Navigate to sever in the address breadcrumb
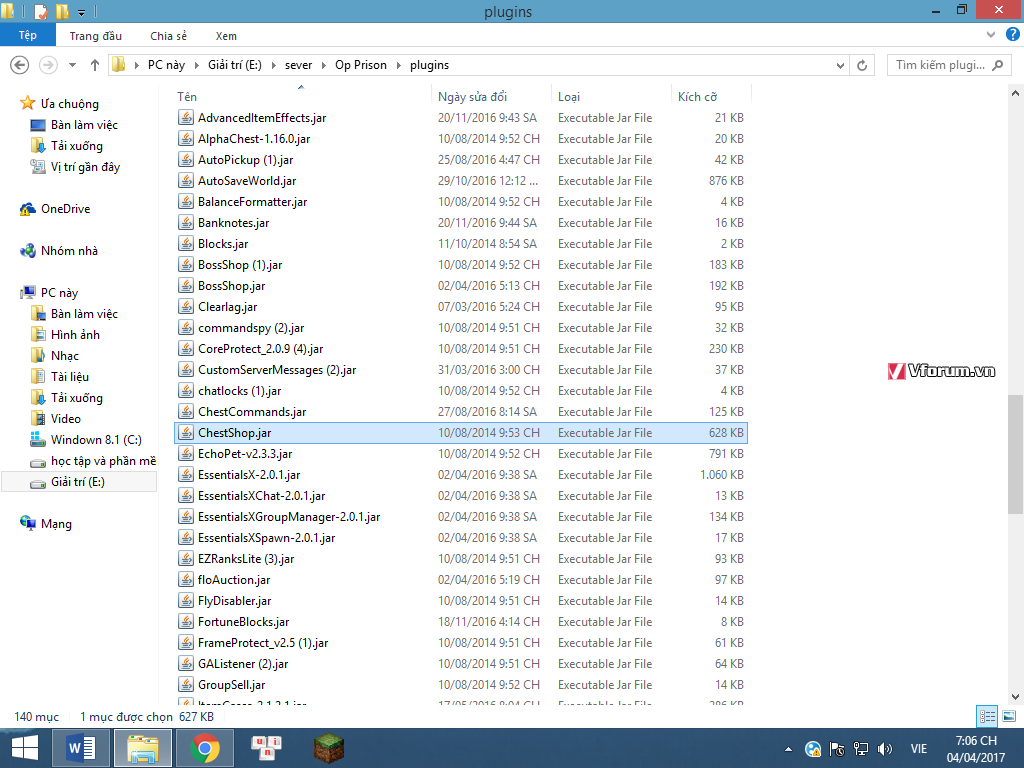Screen dimensions: 1024x768 [x=298, y=65]
